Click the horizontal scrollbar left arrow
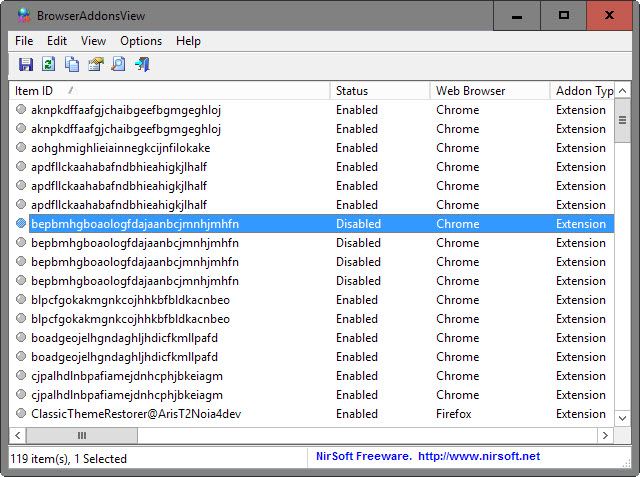 18,435
